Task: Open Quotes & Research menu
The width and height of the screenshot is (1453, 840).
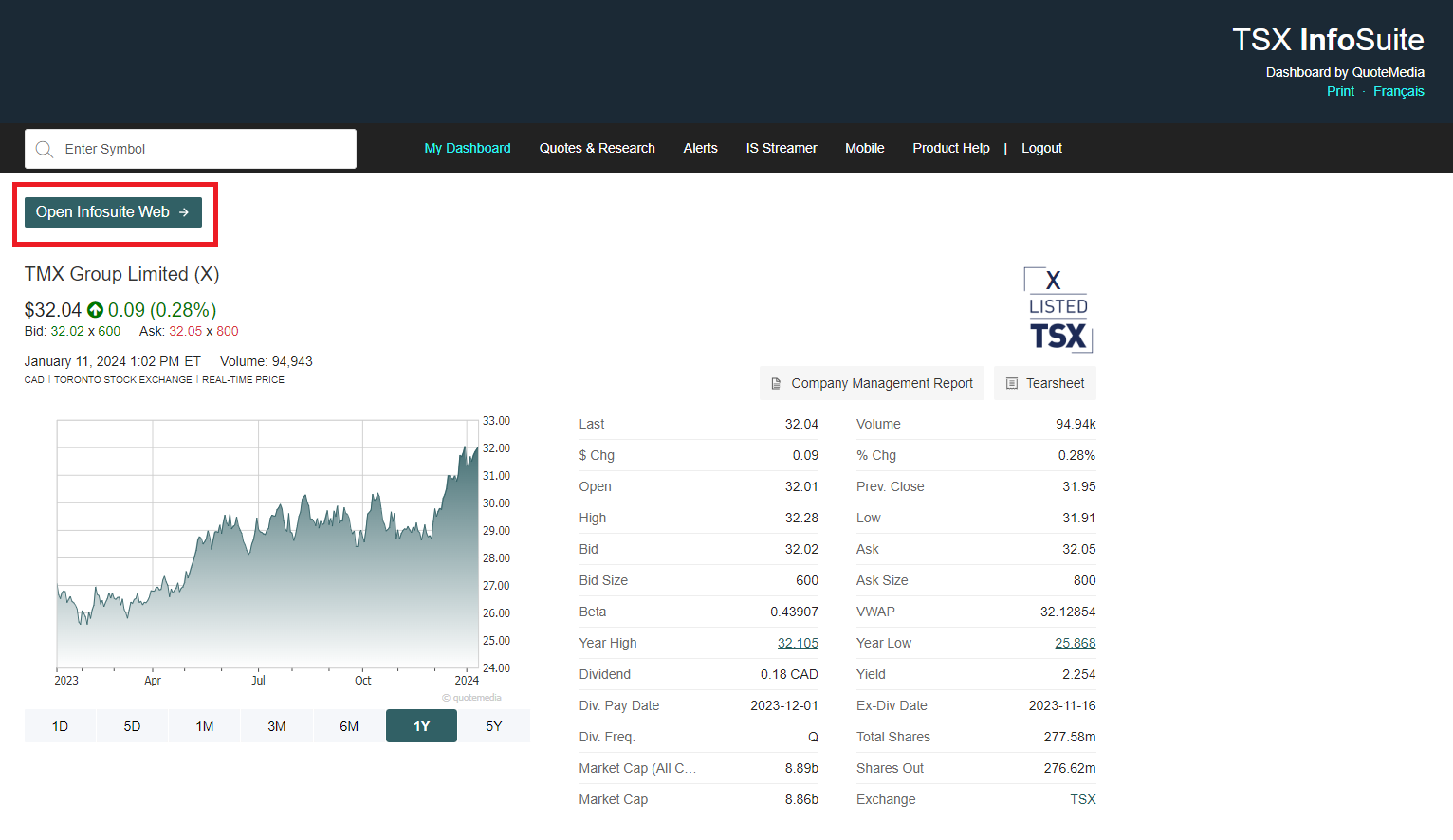Action: point(598,148)
